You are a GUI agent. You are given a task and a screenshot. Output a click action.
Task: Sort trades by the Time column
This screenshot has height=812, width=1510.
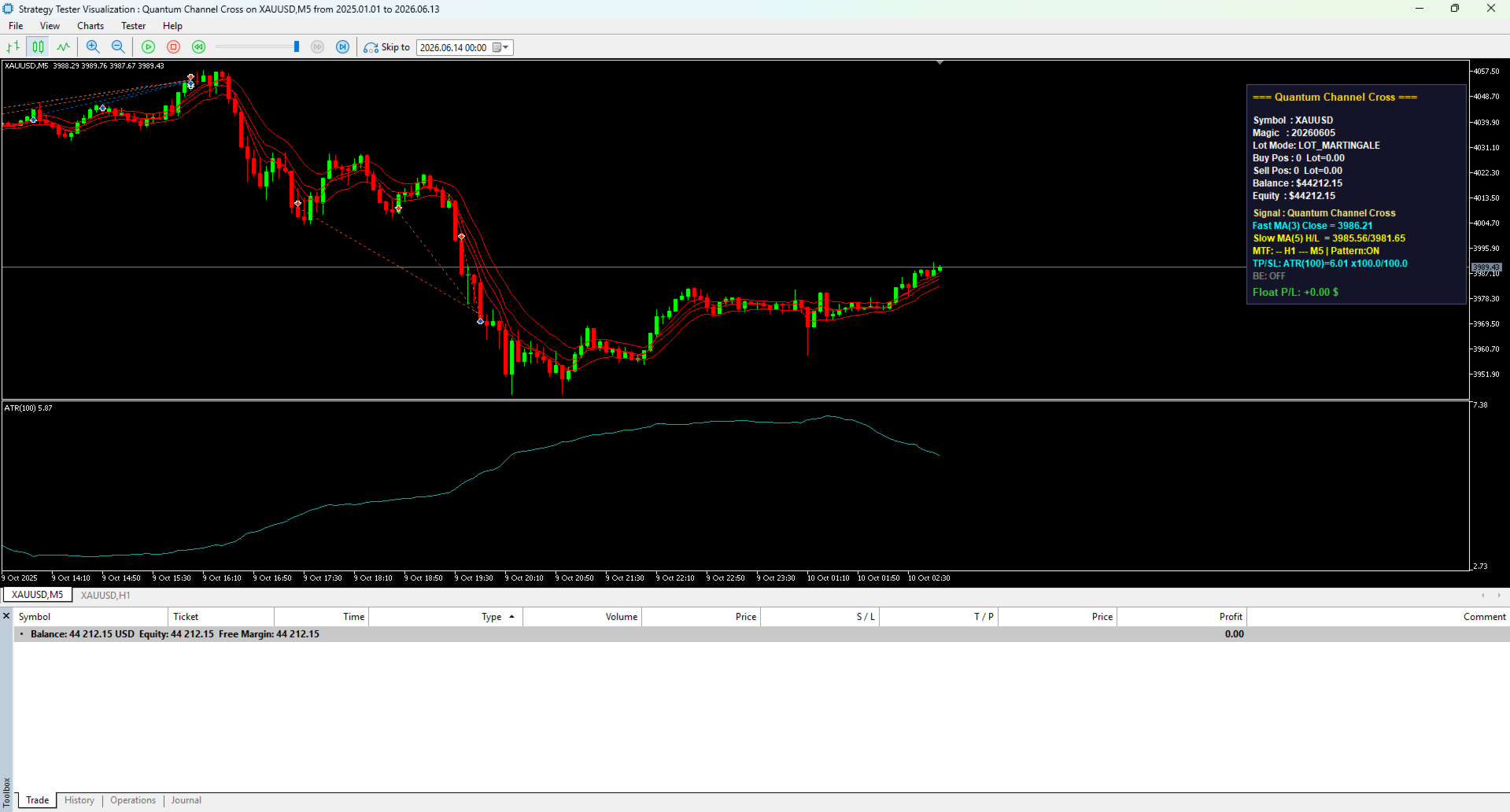[322, 617]
